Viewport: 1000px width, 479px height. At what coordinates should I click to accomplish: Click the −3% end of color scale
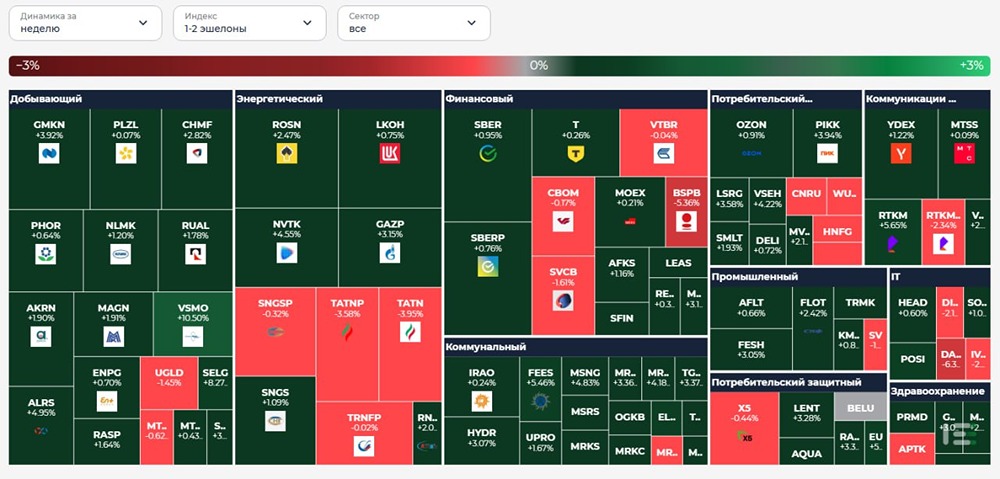27,65
